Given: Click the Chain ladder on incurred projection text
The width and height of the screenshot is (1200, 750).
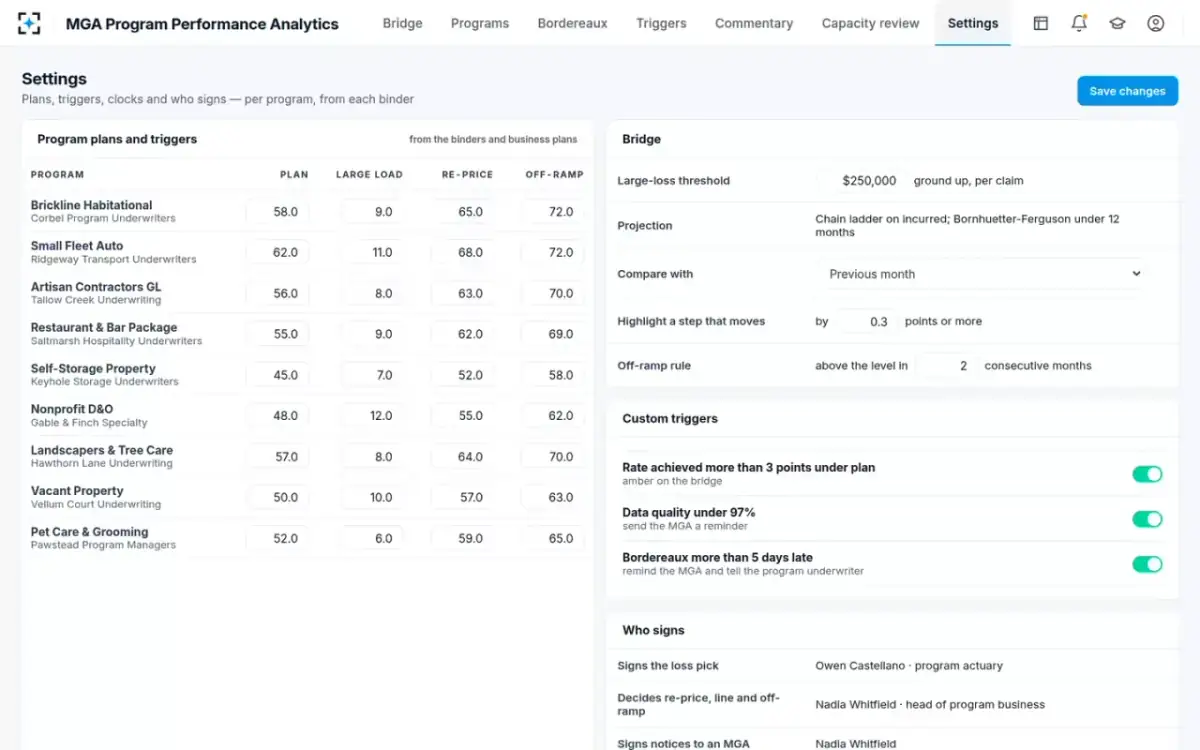Looking at the screenshot, I should pyautogui.click(x=967, y=225).
